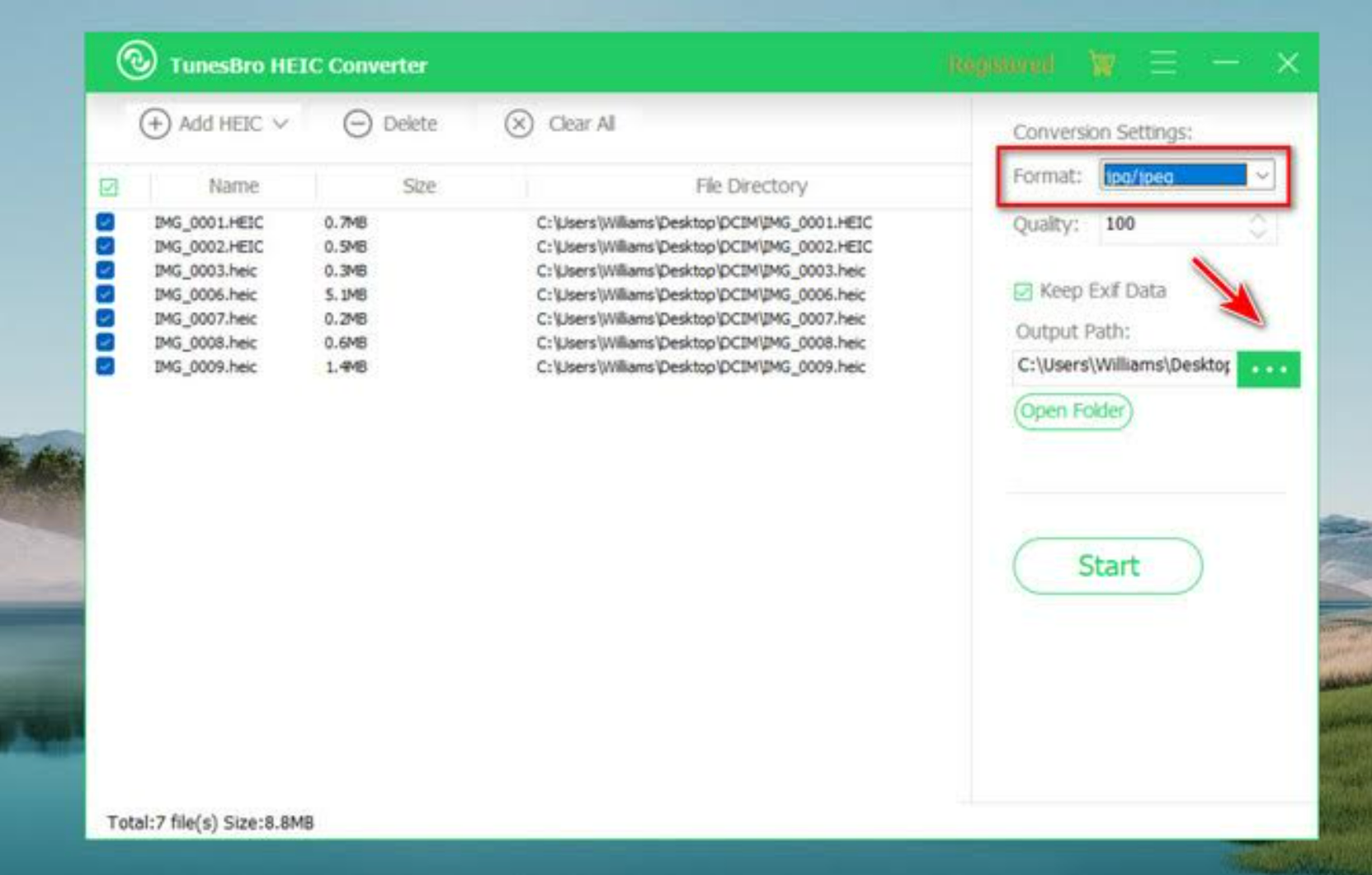Click the Open Folder button
The image size is (1372, 875).
pyautogui.click(x=1073, y=411)
